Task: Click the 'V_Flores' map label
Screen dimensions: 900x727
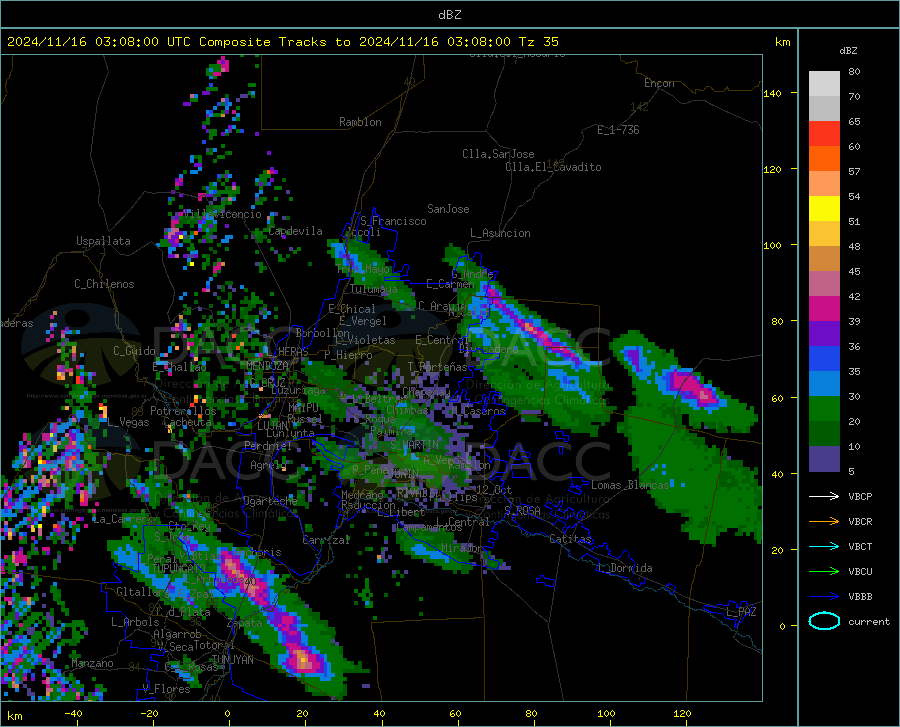Action: 166,689
